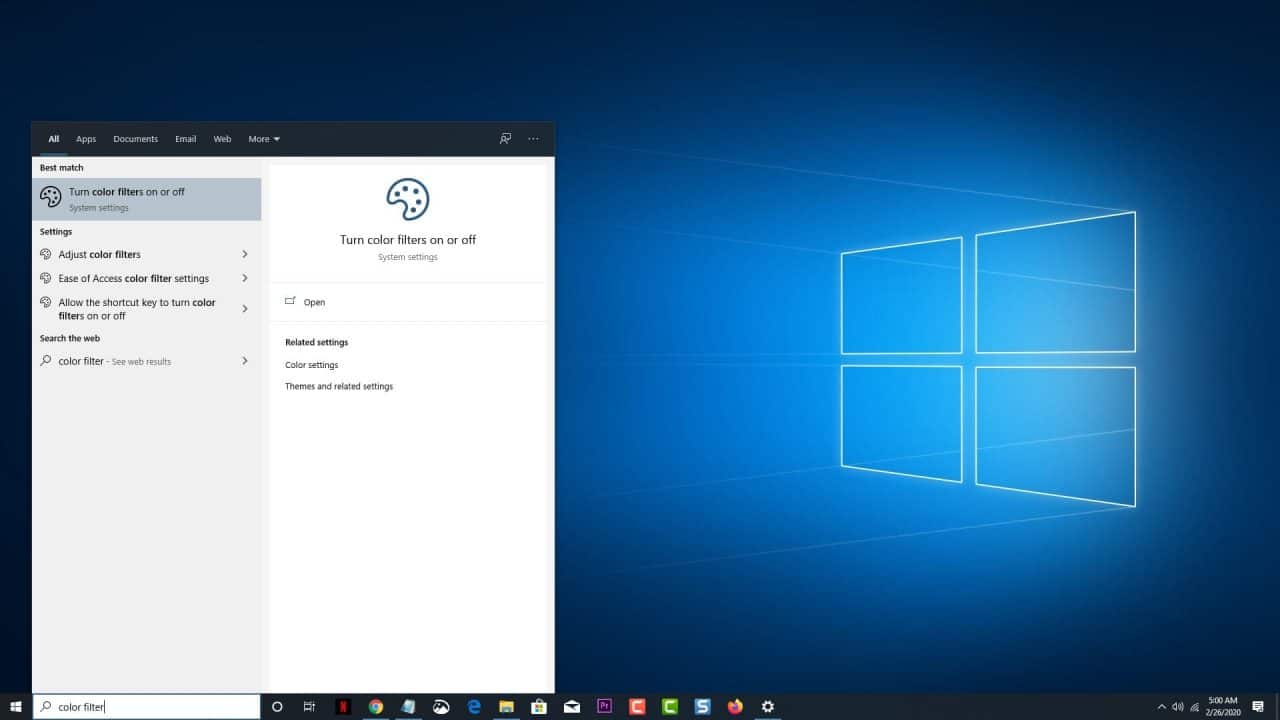Expand arrow next to Adjust color filters
1280x720 pixels.
[245, 254]
